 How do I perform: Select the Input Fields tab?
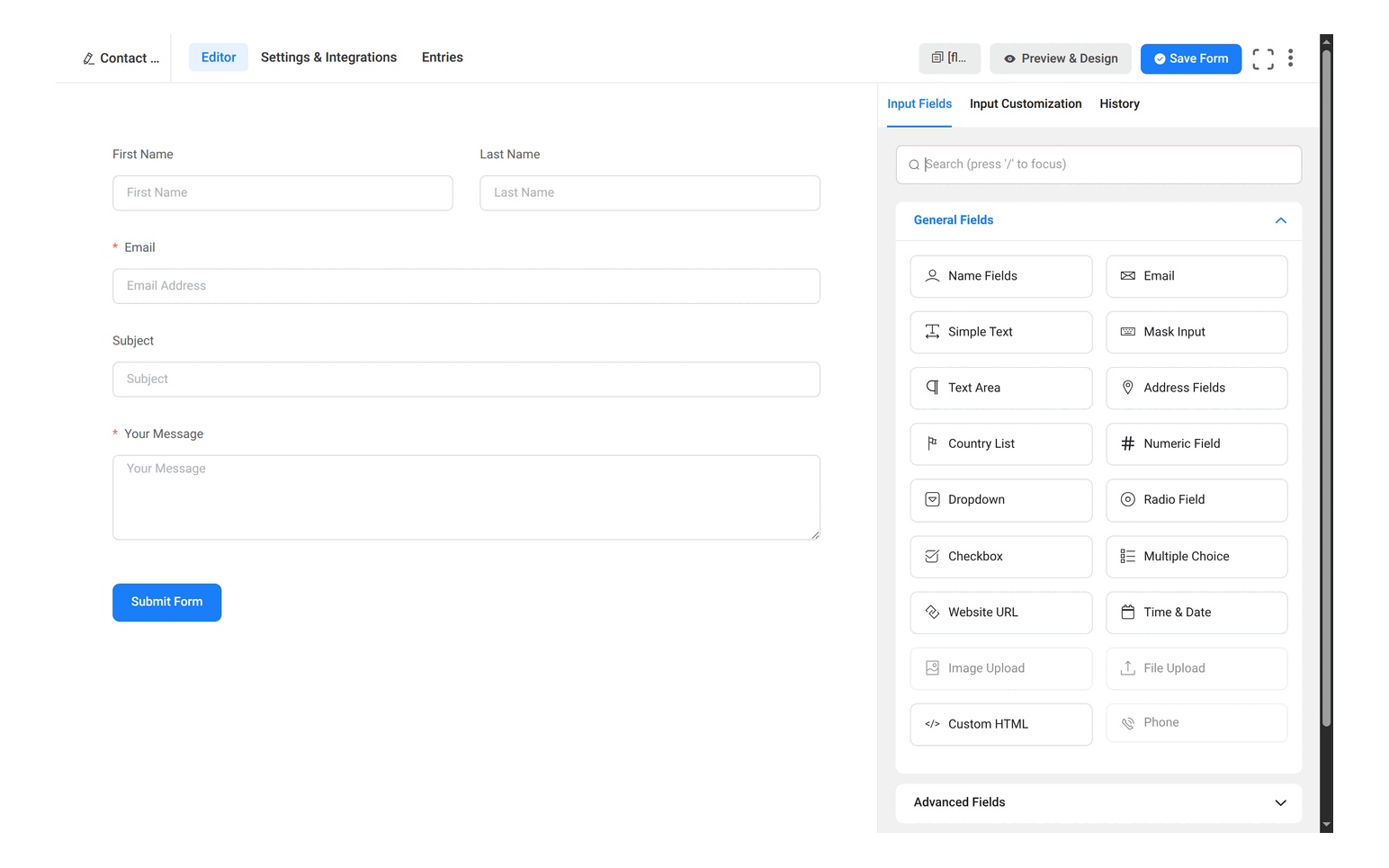pyautogui.click(x=919, y=104)
